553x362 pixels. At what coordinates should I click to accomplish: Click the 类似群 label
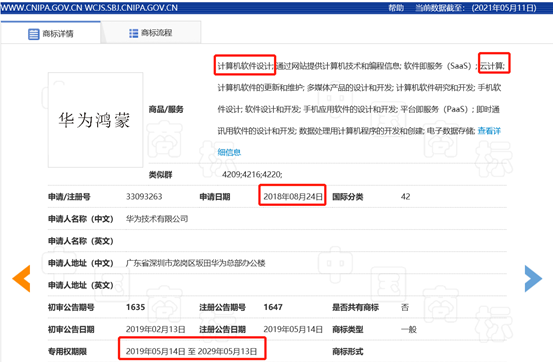click(160, 175)
